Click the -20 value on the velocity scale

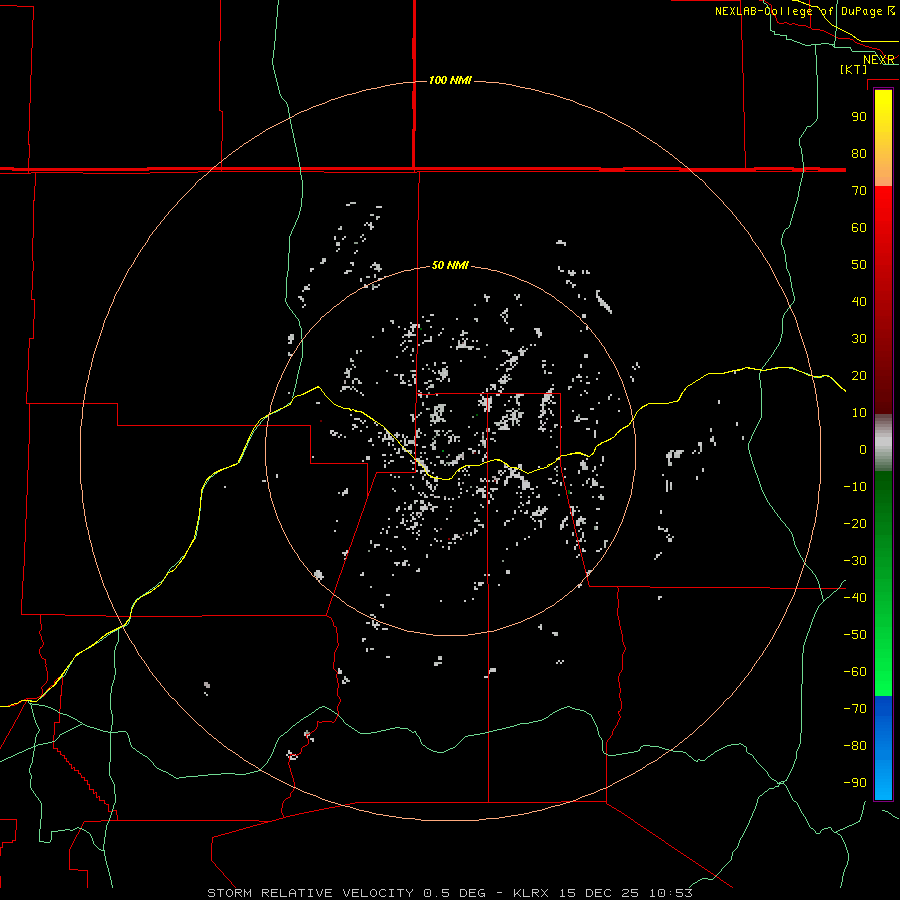(855, 523)
